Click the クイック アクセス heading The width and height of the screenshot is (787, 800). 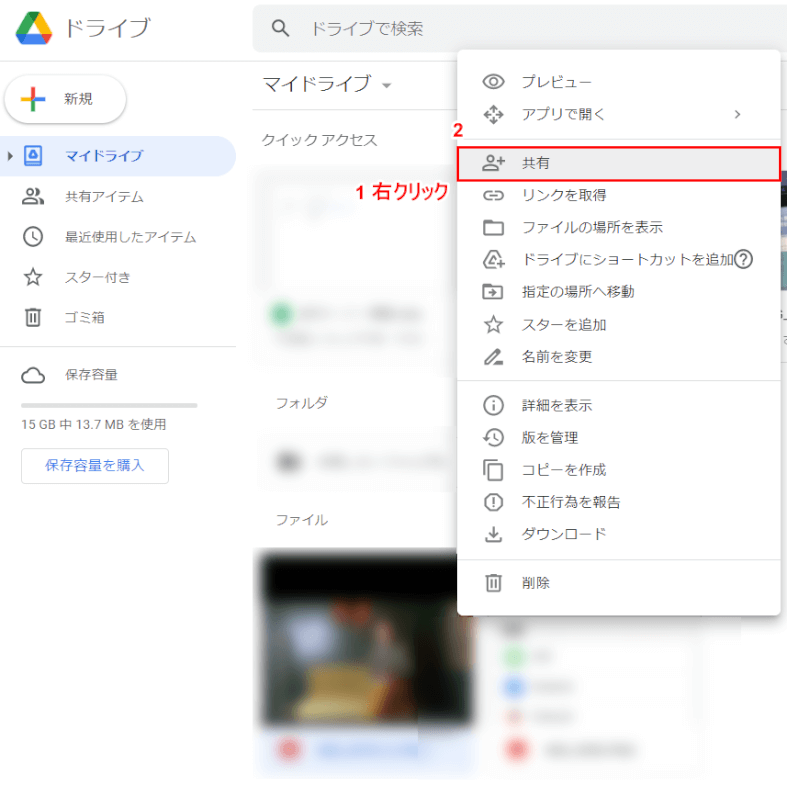319,140
